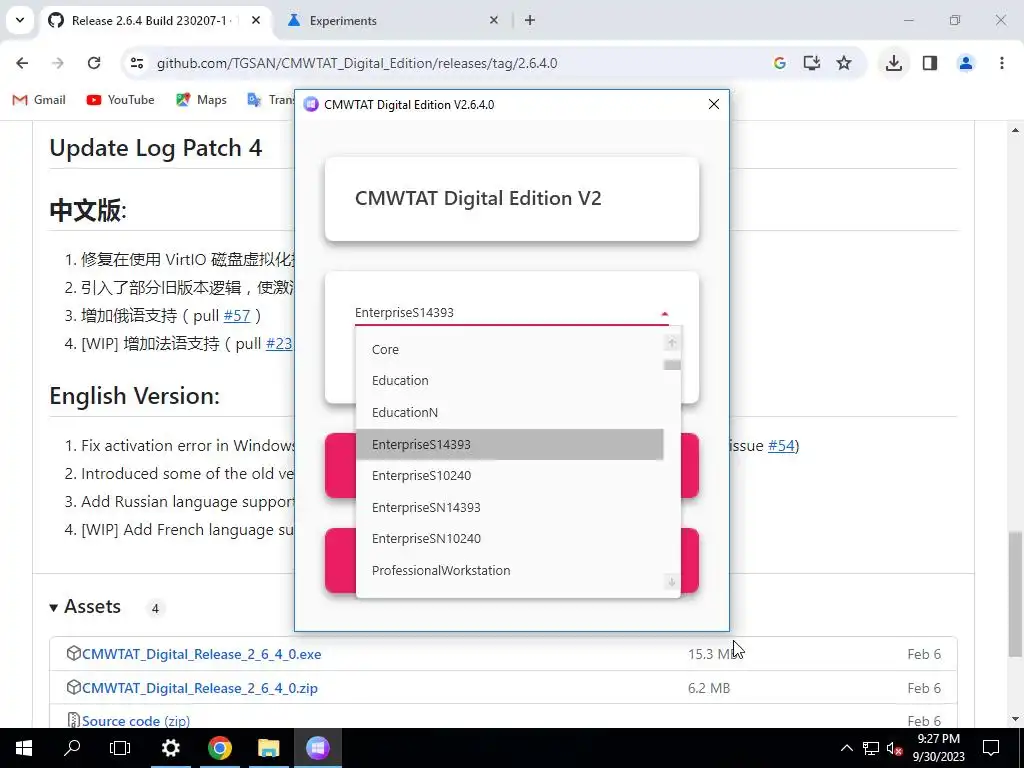Select EnterpriseSN14393 from the list
The width and height of the screenshot is (1024, 768).
[x=509, y=507]
